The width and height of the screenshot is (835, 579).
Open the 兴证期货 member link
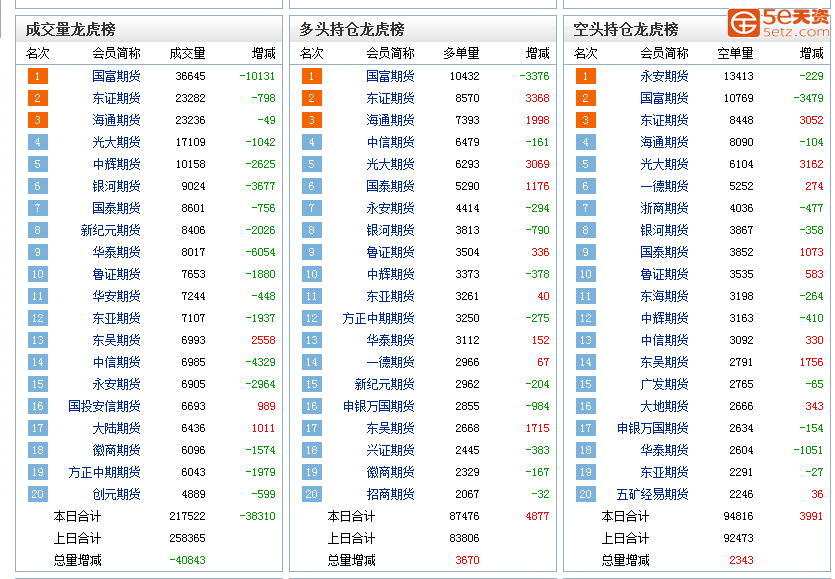pos(390,450)
